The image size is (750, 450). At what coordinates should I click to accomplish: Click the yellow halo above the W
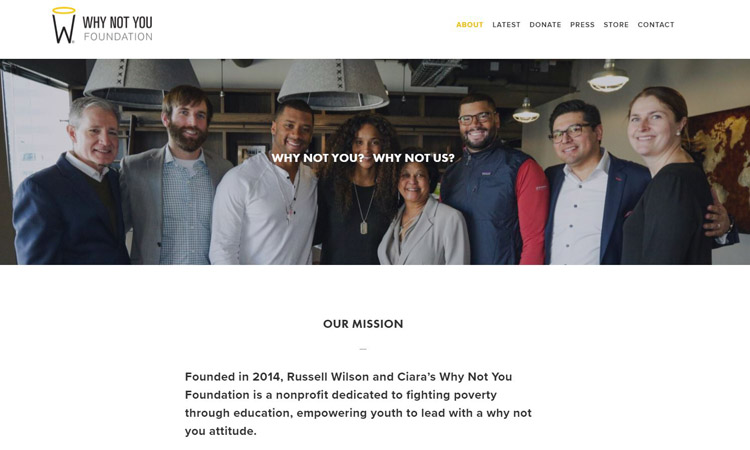[x=64, y=10]
